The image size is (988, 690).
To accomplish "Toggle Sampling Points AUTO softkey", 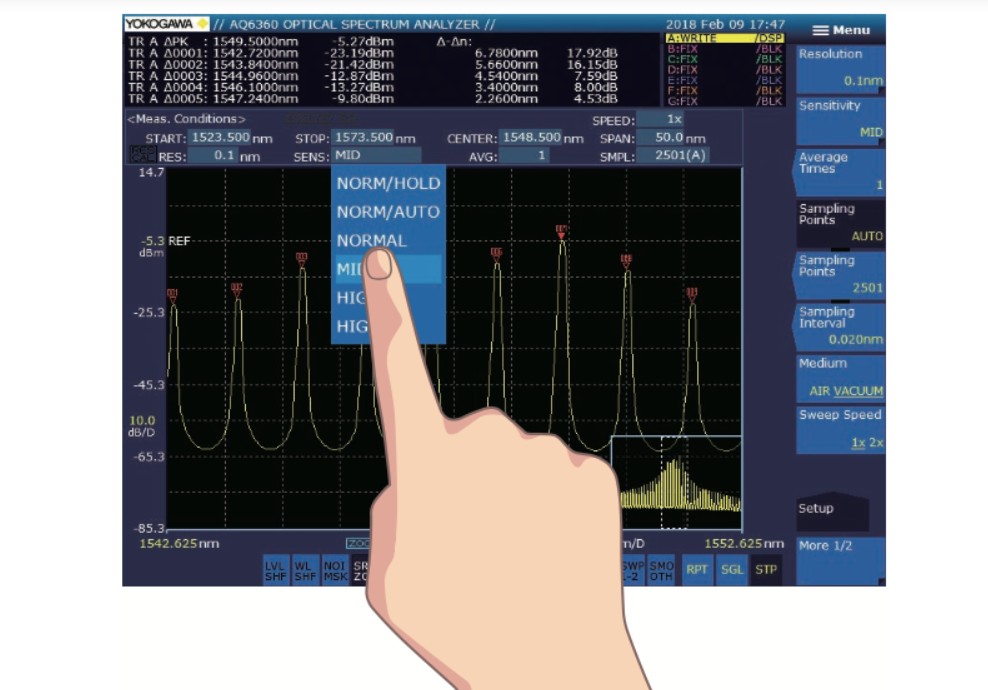I will click(x=840, y=223).
